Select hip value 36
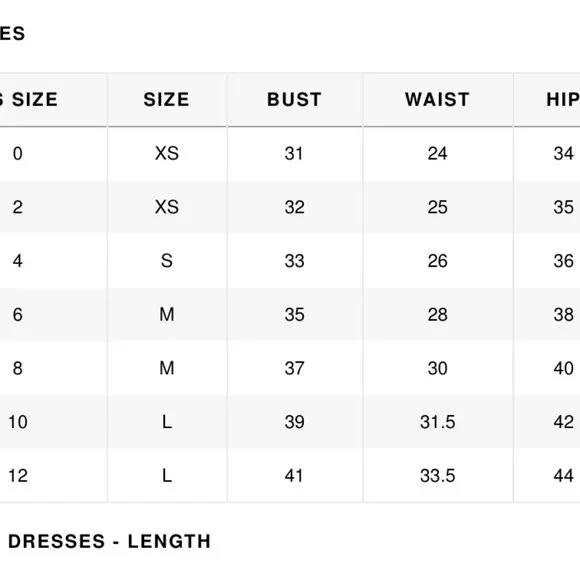This screenshot has width=580, height=580. point(564,261)
